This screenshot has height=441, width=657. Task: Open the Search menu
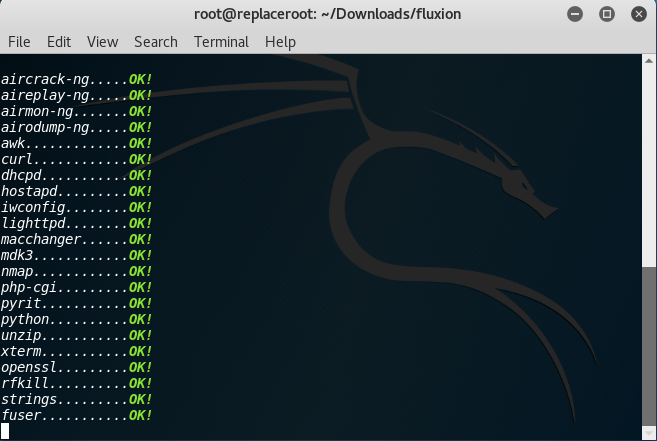[156, 42]
